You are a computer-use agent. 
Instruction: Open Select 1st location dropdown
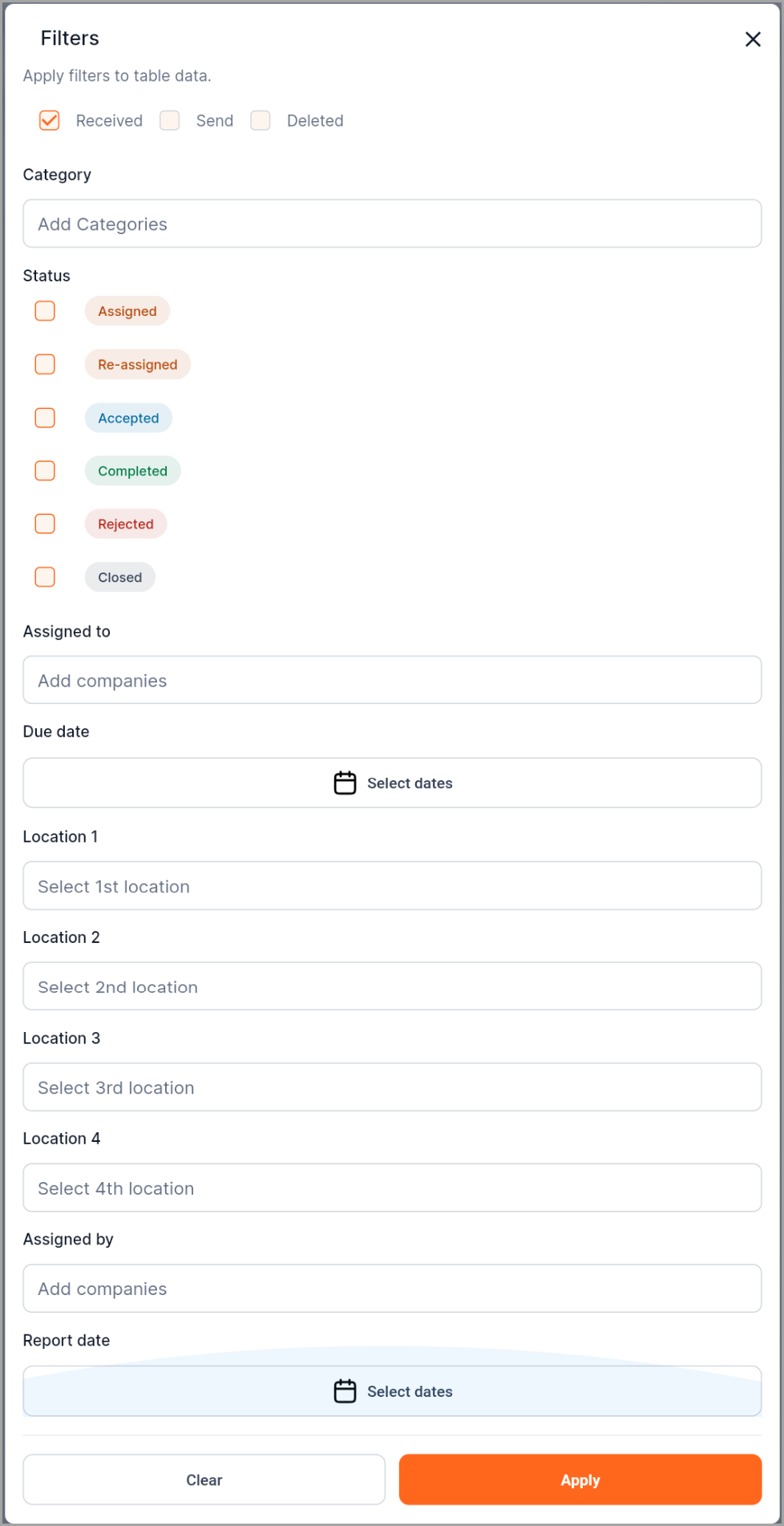point(392,886)
